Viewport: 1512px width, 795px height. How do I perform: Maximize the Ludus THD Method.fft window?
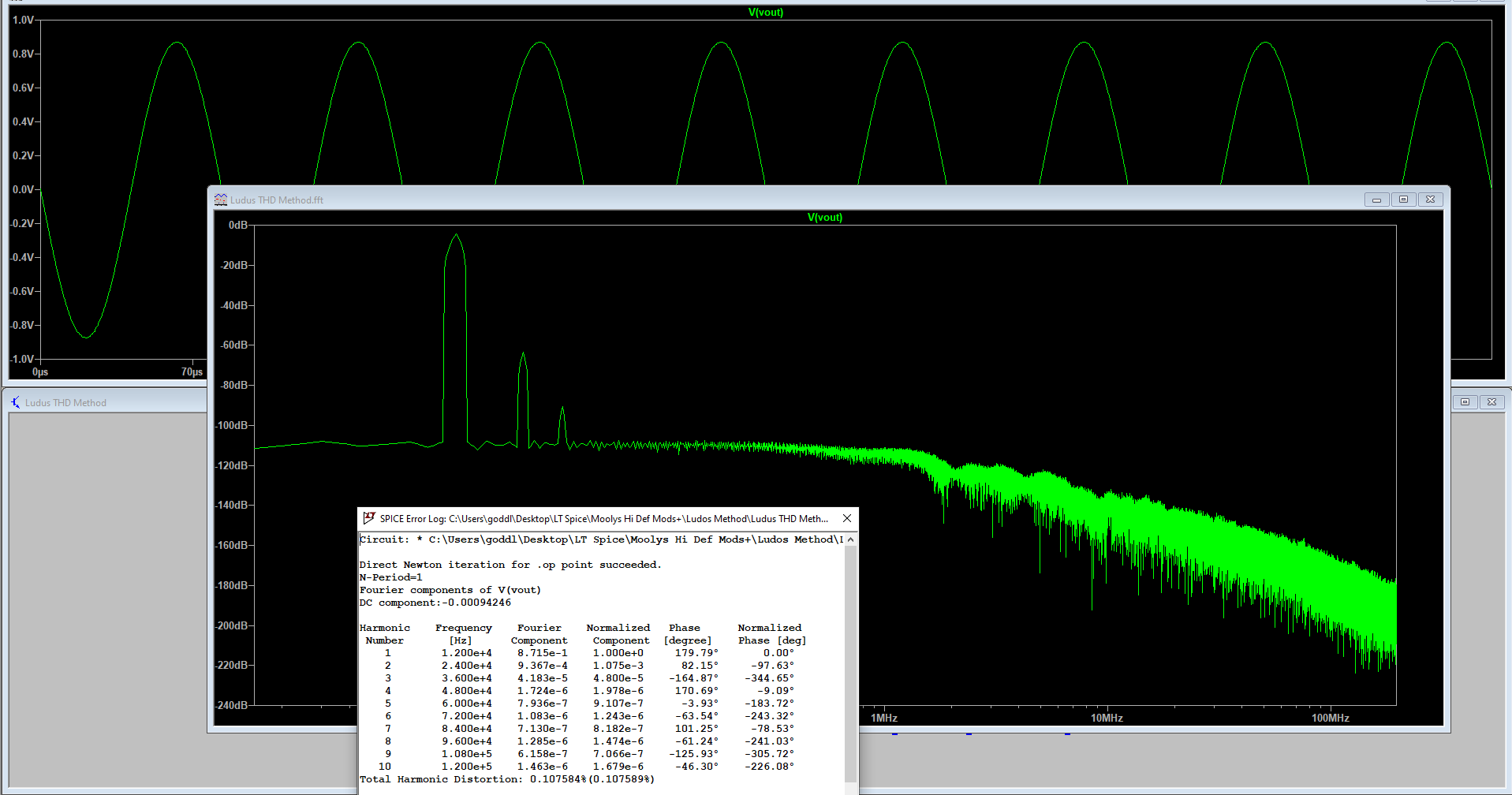[x=1403, y=200]
